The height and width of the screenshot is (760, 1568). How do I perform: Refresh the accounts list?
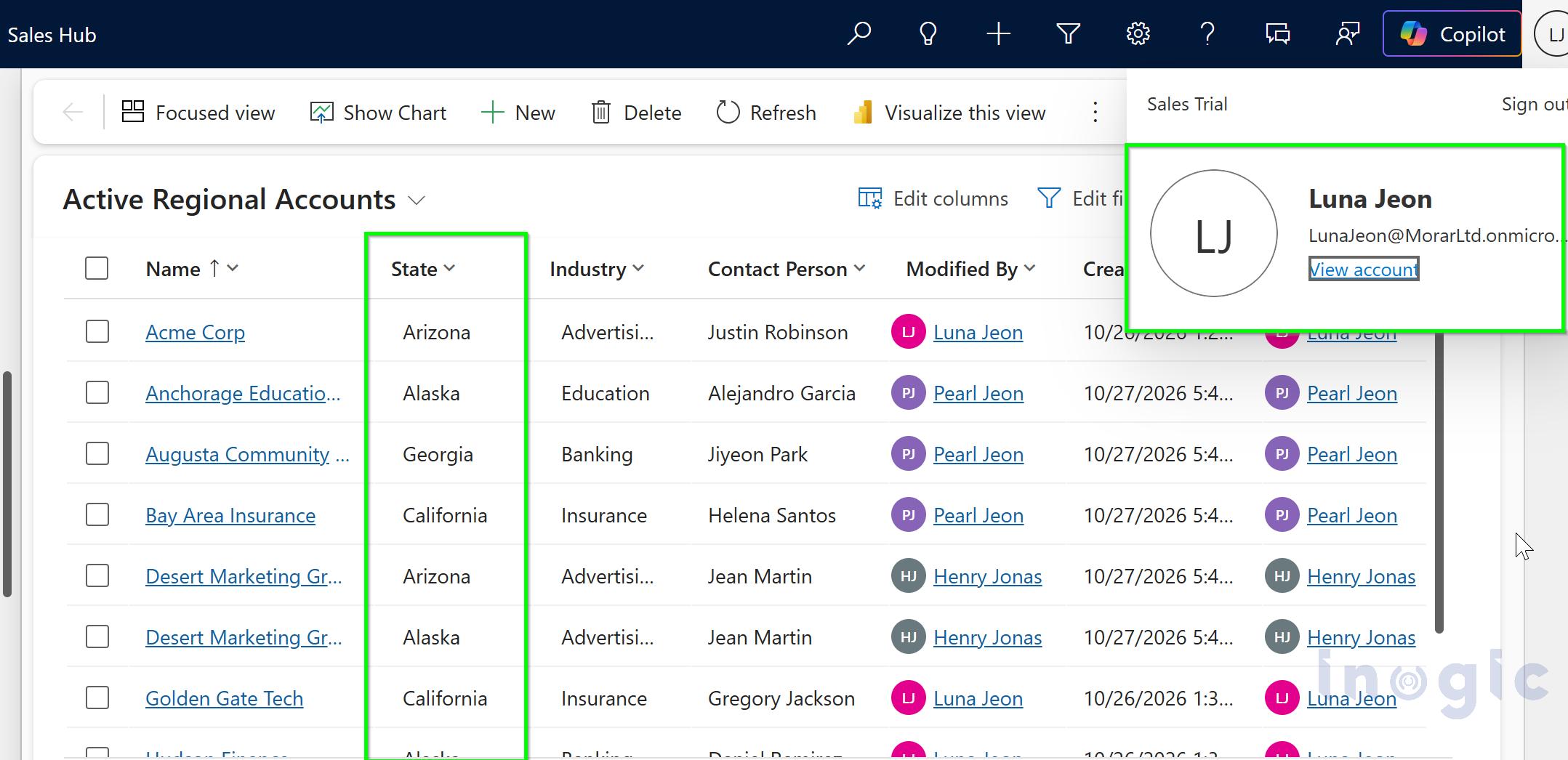(766, 113)
